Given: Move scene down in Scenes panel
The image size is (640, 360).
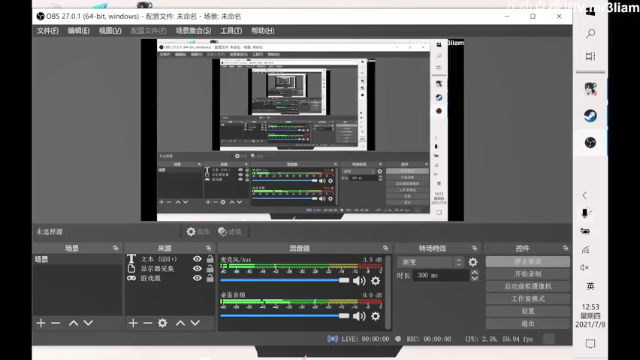Looking at the screenshot, I should (x=88, y=323).
